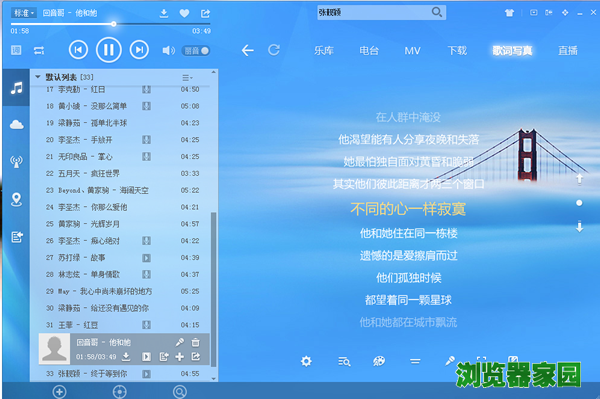Click the lyrics lines layout icon
600x399 pixels.
pos(415,361)
